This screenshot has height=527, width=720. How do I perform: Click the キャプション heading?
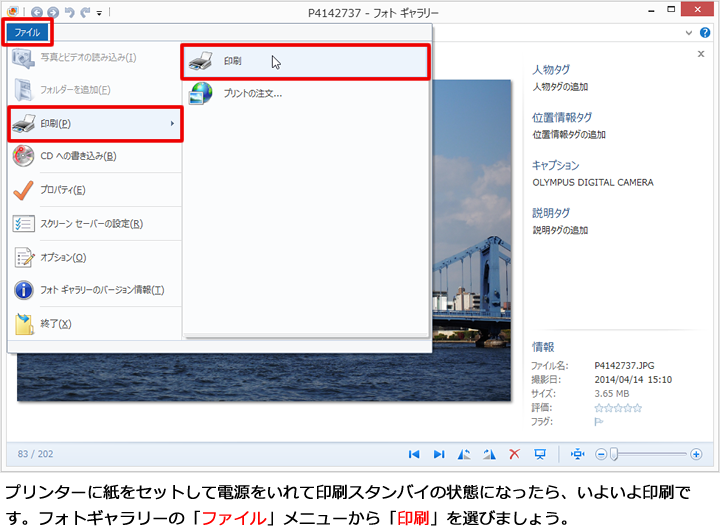(556, 165)
